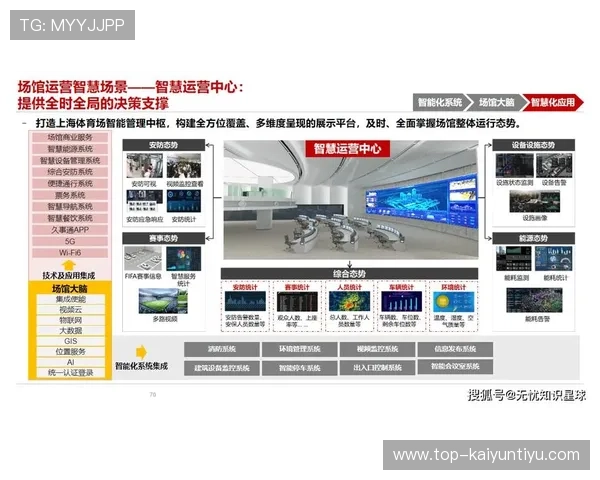
Task: Select the 智慧餐饮系统 entry
Action: coord(70,218)
